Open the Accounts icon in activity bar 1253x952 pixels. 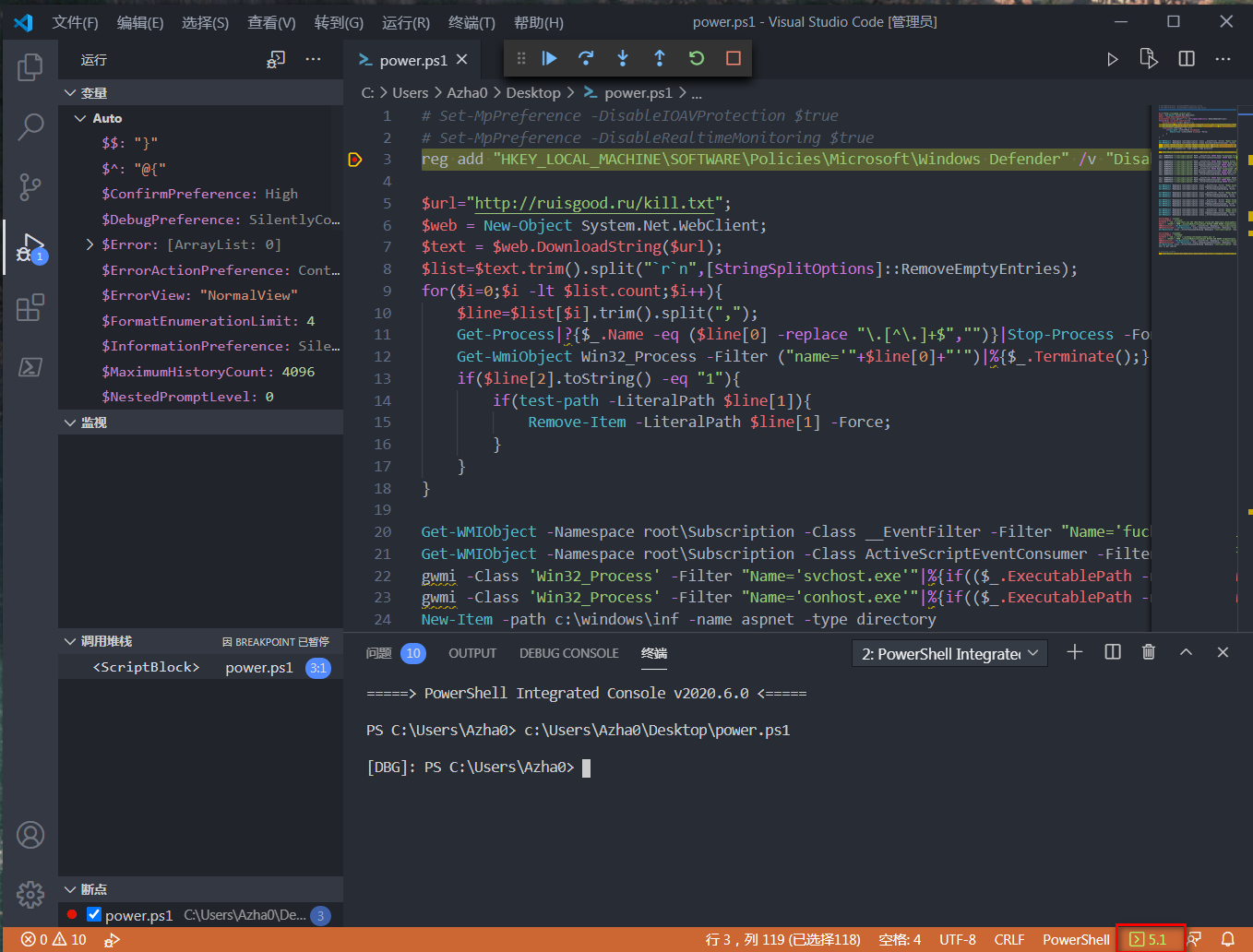click(30, 835)
